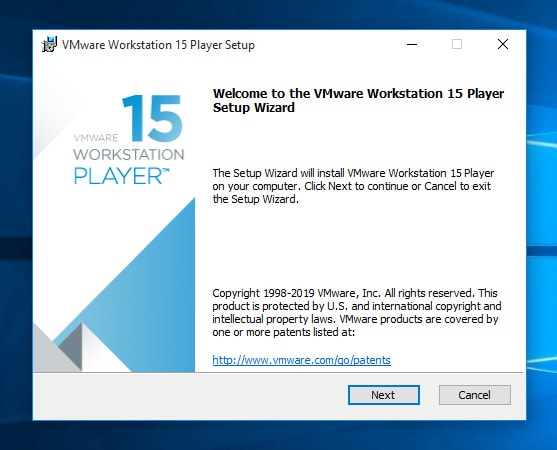Click the 'Copyright 1998-2019 VMware' text
Screen dimensions: 557x450
357,313
